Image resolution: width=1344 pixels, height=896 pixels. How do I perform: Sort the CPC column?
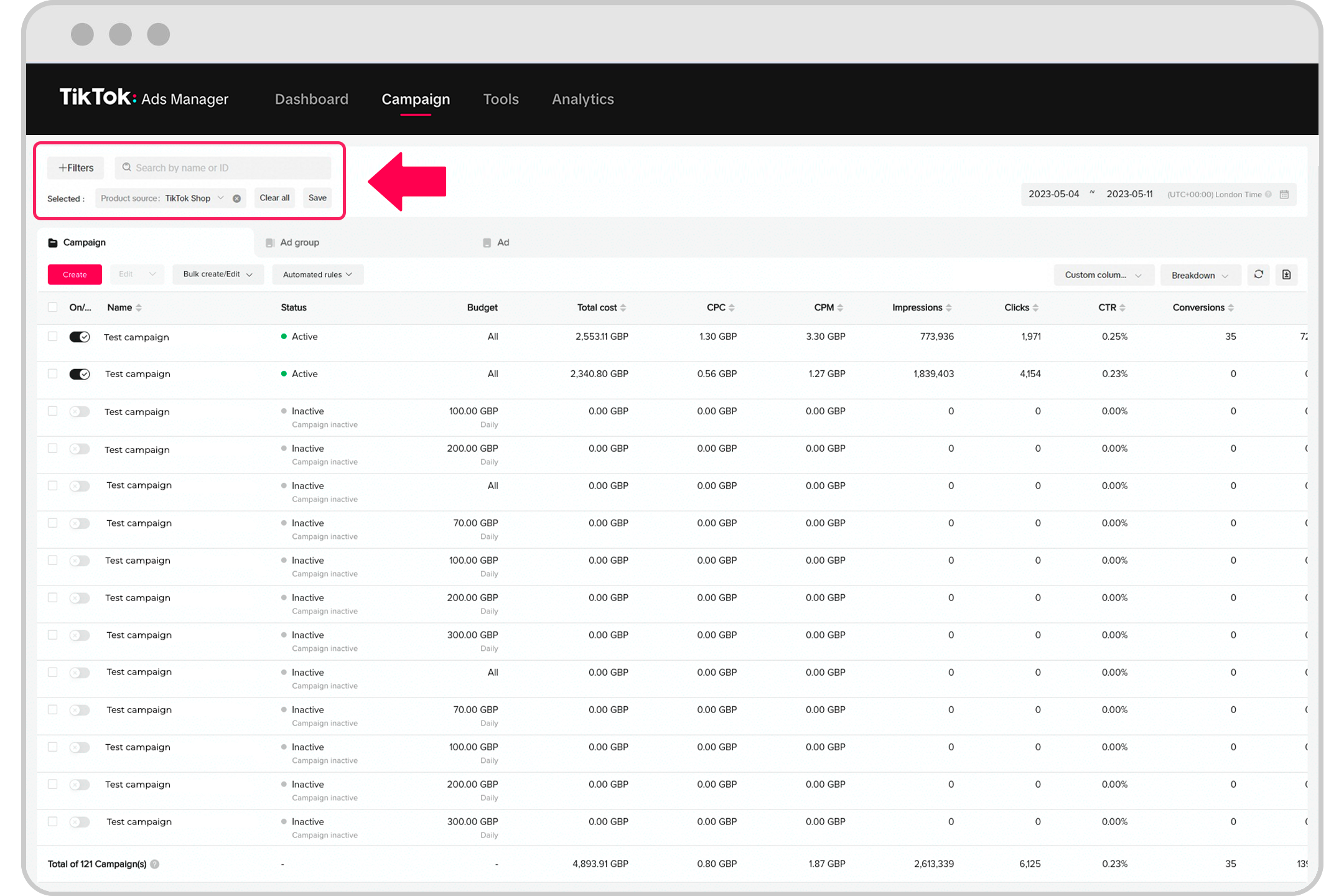[732, 307]
